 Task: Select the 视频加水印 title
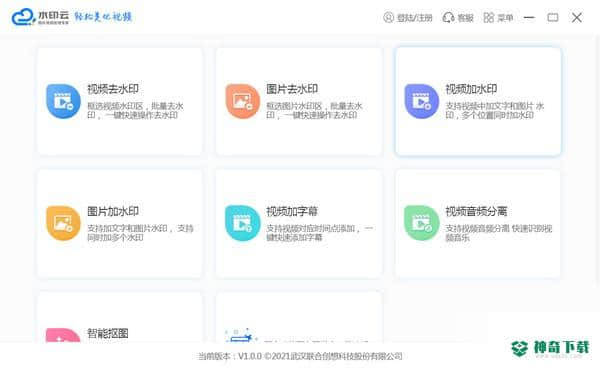pyautogui.click(x=471, y=89)
